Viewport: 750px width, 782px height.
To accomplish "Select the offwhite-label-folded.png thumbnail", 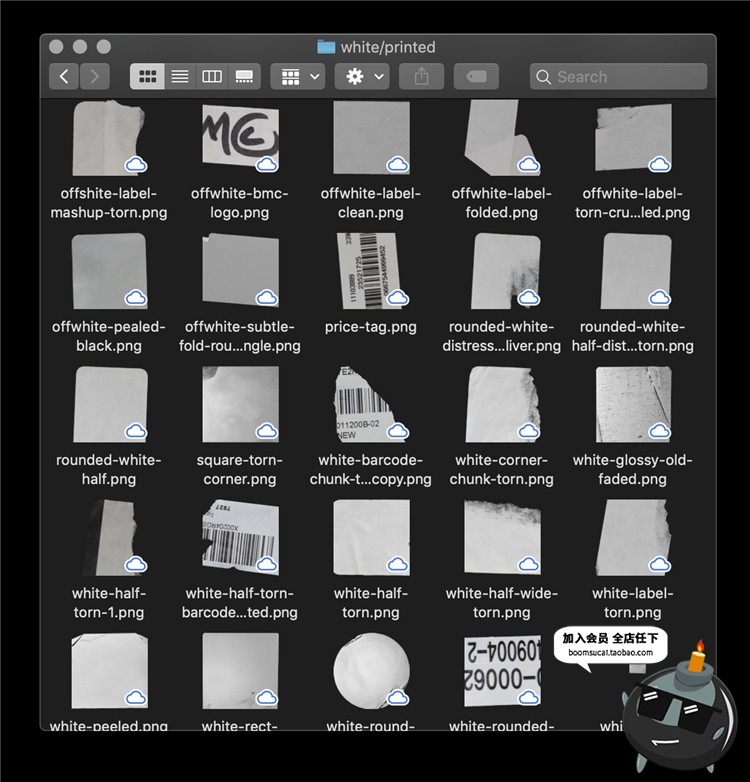I will point(502,138).
